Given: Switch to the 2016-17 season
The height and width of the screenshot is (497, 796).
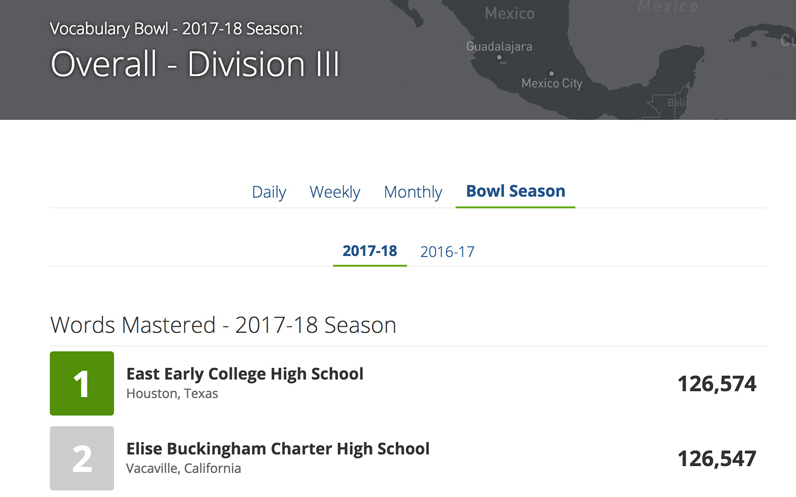Looking at the screenshot, I should point(447,252).
